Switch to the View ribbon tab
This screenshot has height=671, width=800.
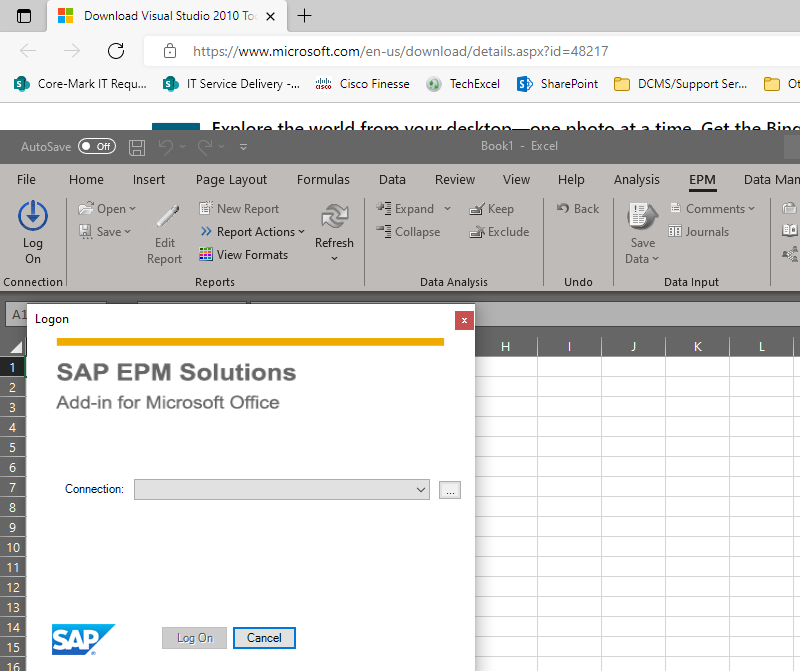(x=516, y=180)
